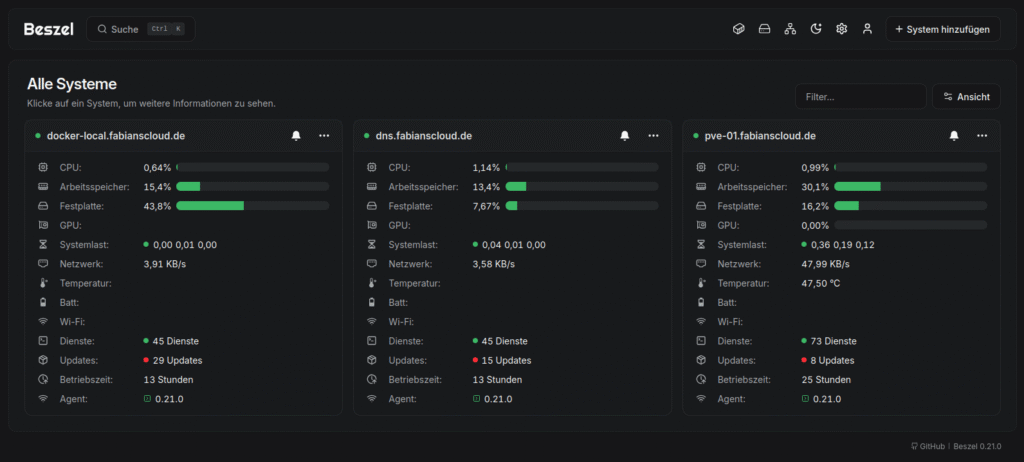The height and width of the screenshot is (462, 1024).
Task: Click Arbeitsspeicher 13,4% bar in dns card
Action: coord(582,187)
